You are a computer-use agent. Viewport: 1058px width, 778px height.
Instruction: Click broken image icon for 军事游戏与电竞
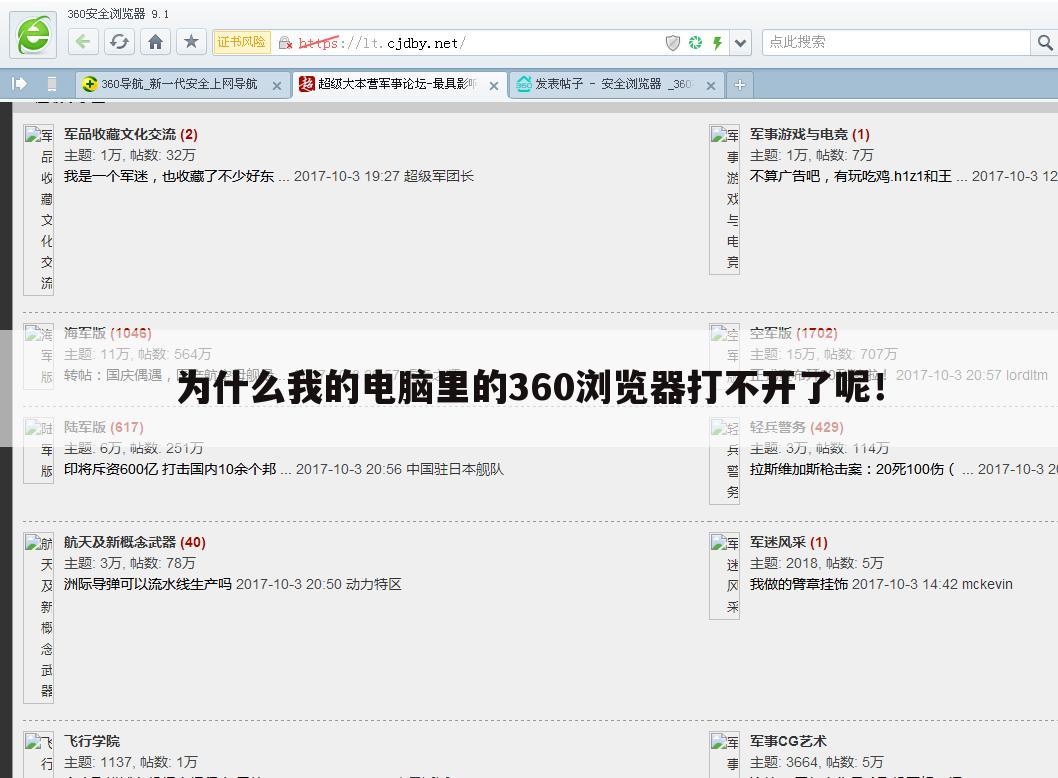click(725, 199)
